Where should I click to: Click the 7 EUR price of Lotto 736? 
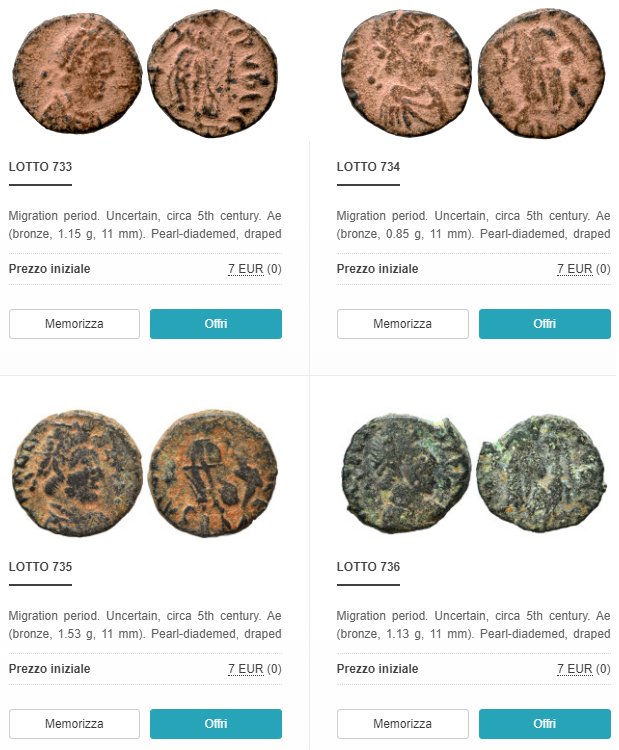(575, 669)
